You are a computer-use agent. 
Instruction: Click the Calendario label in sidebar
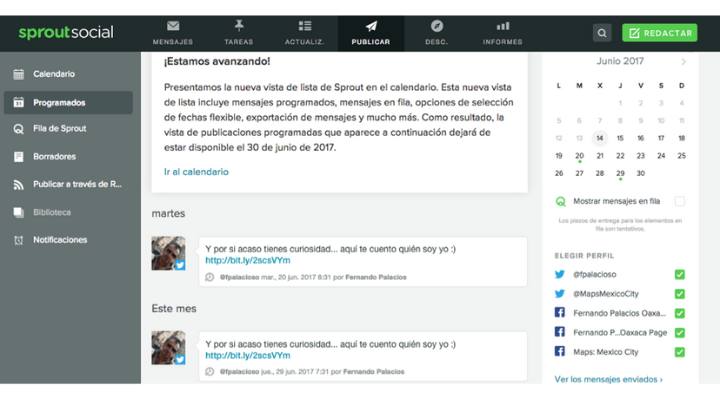coord(54,74)
